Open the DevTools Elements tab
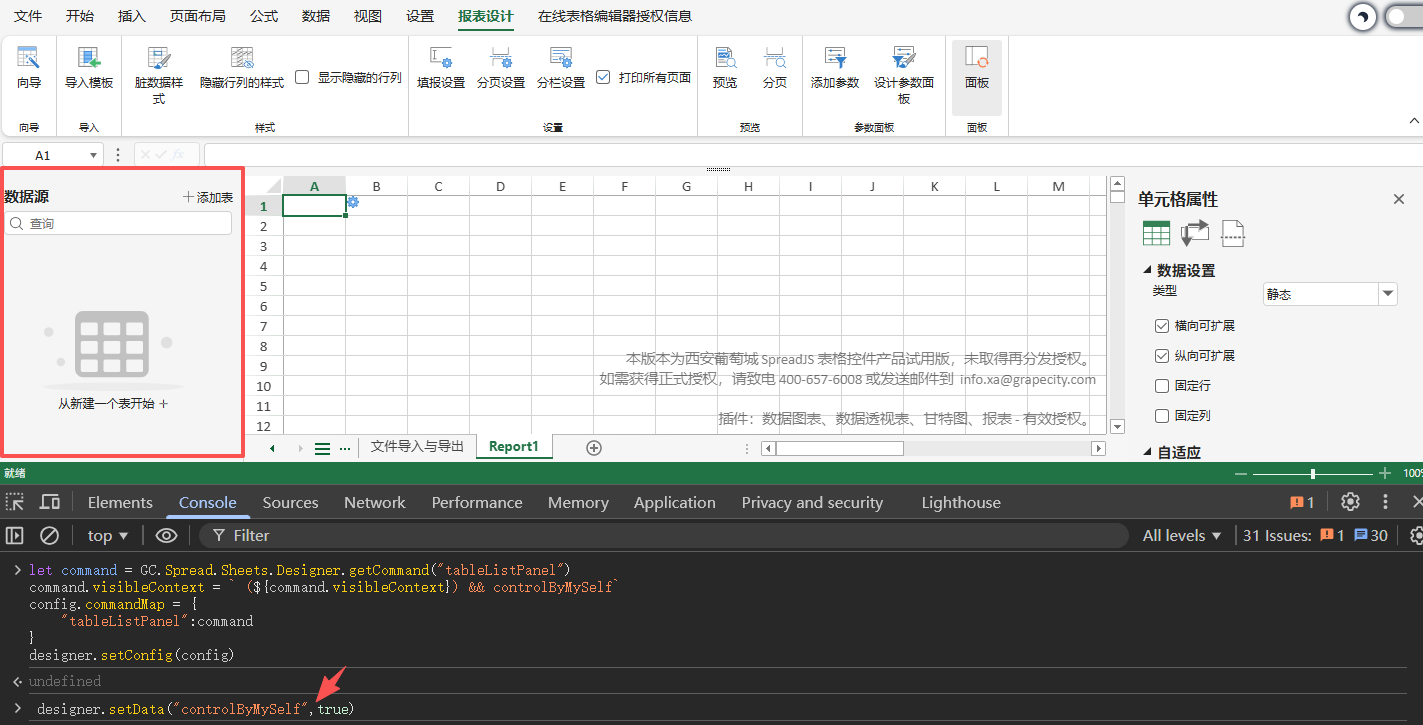 120,502
